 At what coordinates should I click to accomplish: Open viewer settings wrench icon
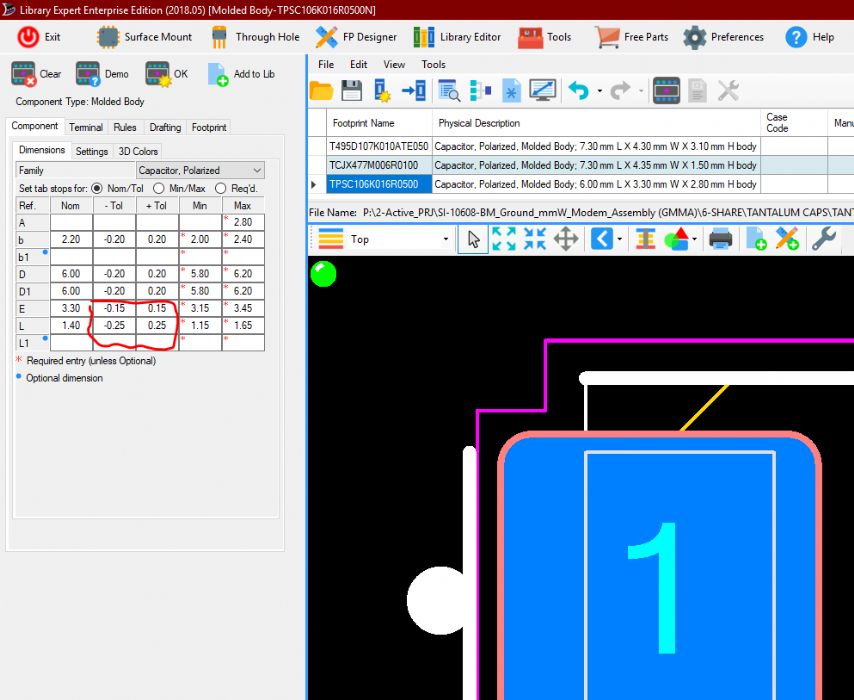(x=823, y=239)
